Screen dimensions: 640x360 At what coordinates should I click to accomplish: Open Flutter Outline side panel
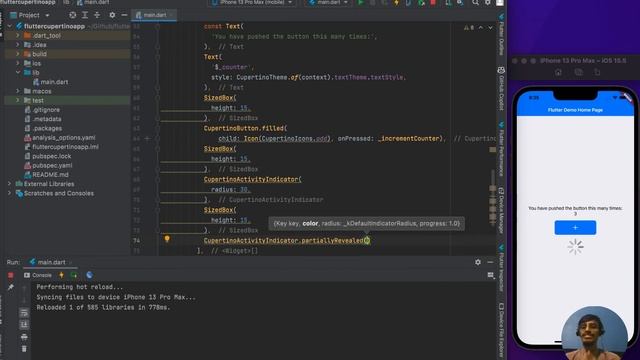click(x=501, y=36)
